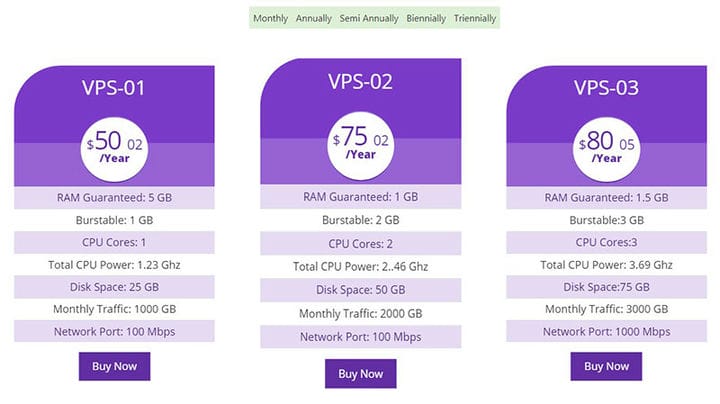This screenshot has width=720, height=404.
Task: Select the VPS-02 plan title
Action: tap(360, 82)
